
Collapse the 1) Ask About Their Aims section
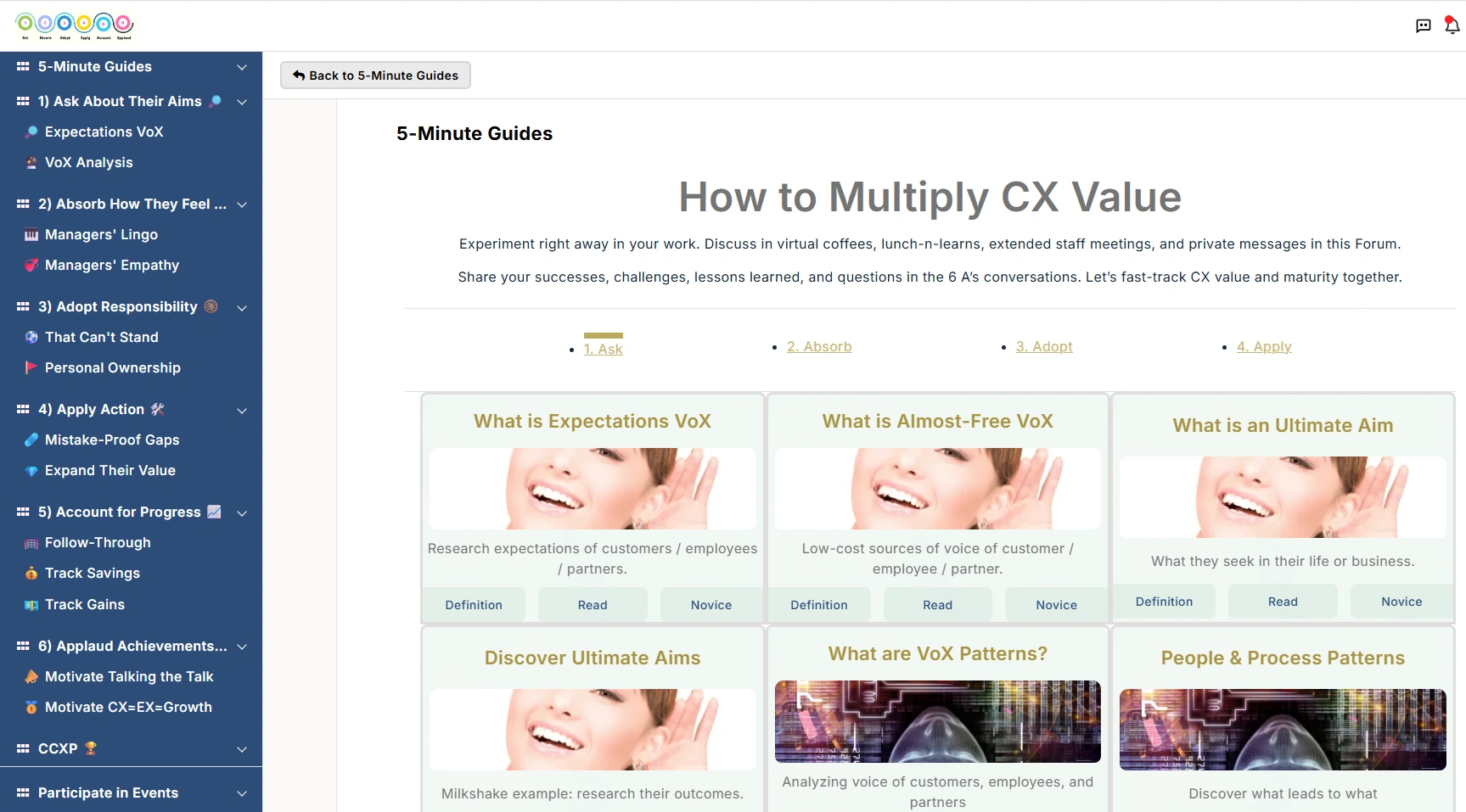(x=242, y=101)
